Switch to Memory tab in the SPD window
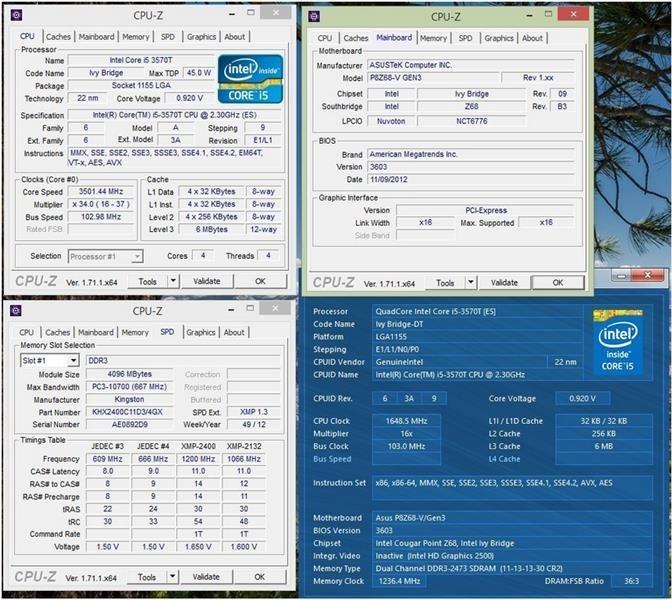This screenshot has width=672, height=600. coord(135,332)
